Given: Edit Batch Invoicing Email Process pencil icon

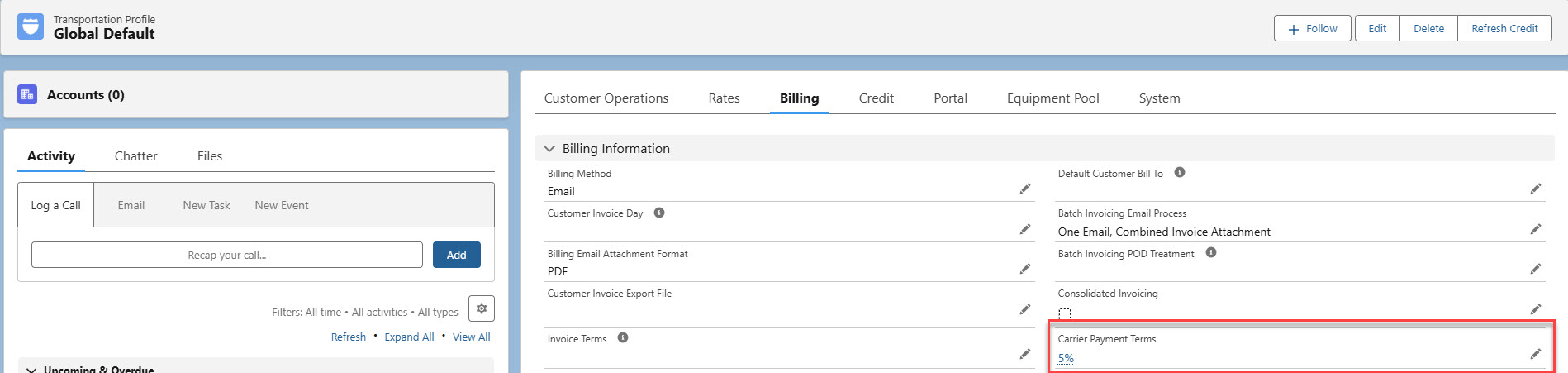Looking at the screenshot, I should tap(1535, 229).
